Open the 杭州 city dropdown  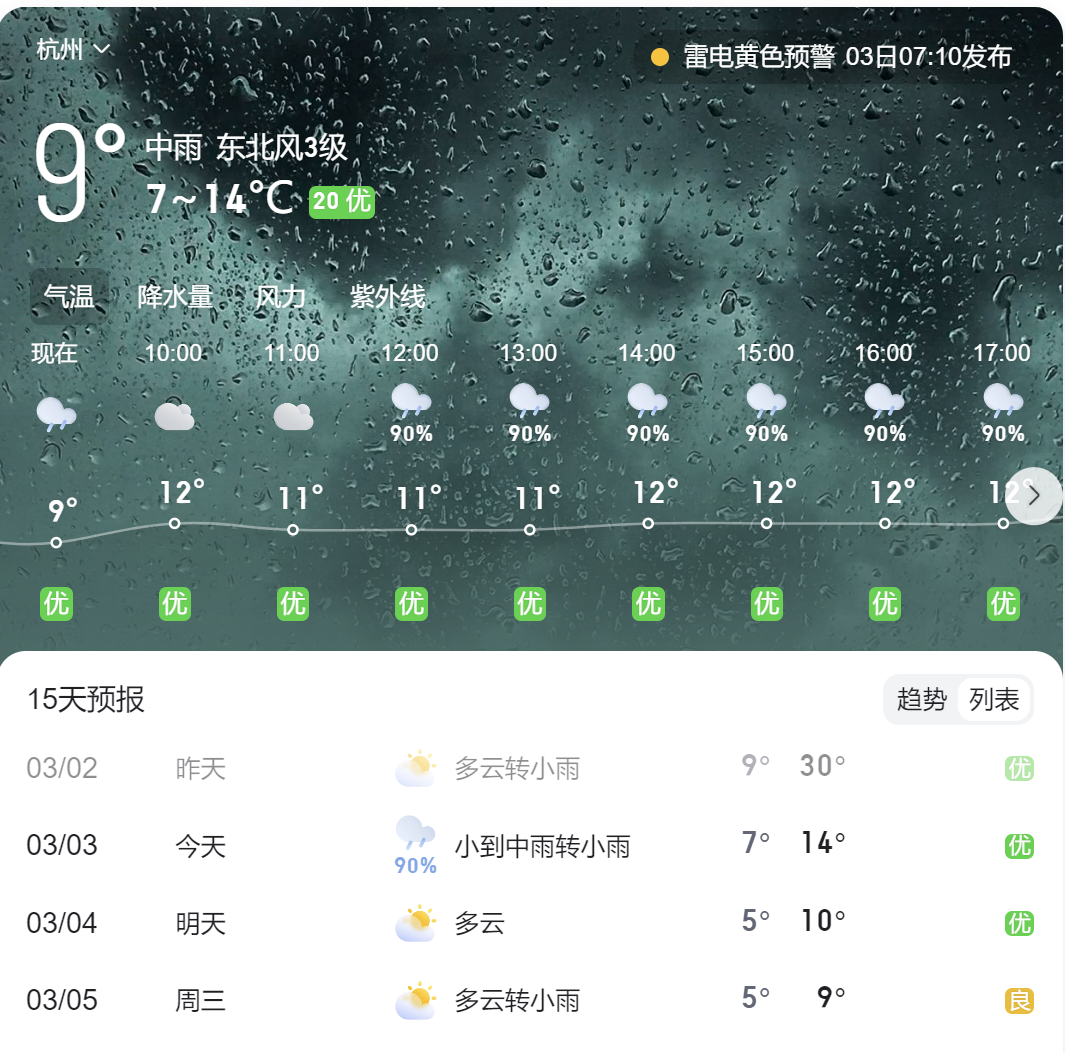click(73, 49)
